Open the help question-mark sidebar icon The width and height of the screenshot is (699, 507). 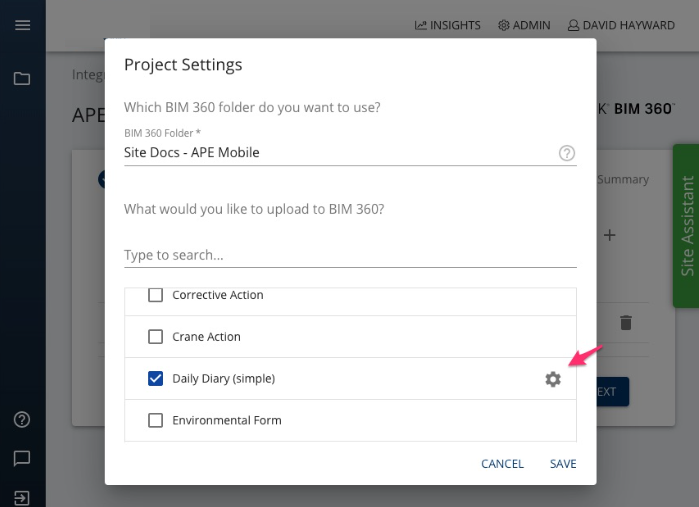(x=22, y=419)
